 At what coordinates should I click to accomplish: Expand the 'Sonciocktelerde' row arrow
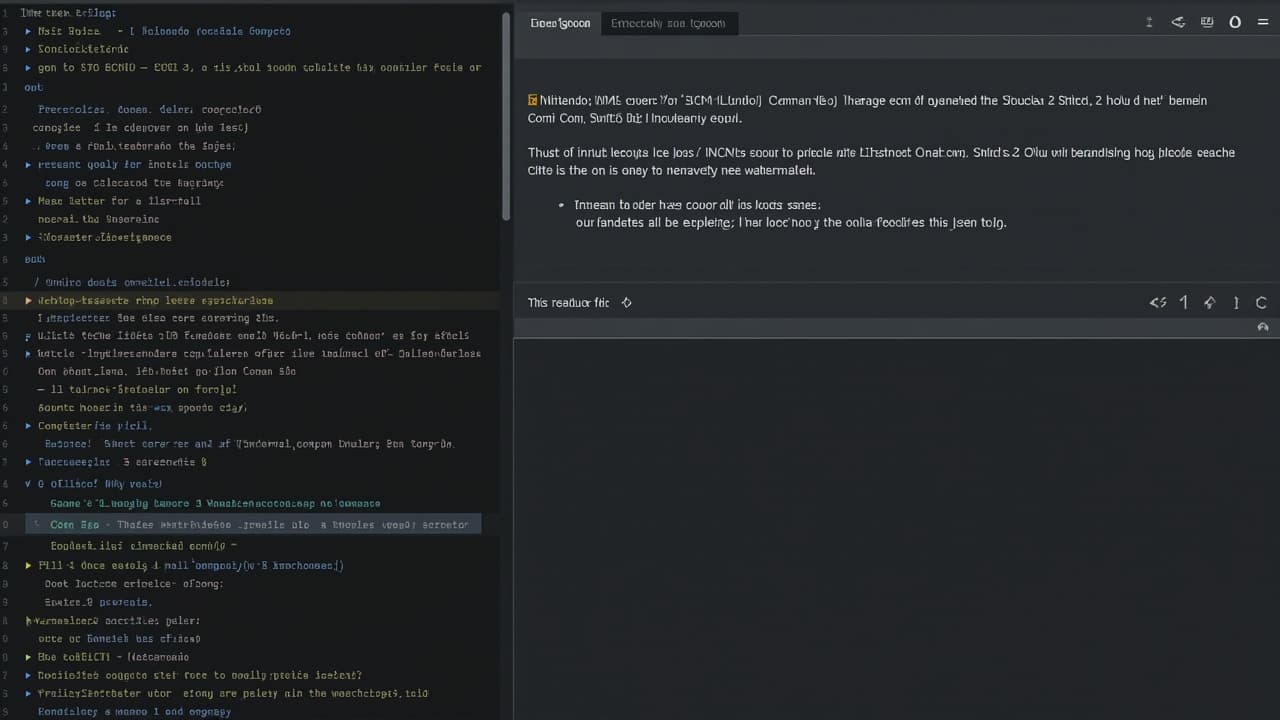click(x=28, y=49)
